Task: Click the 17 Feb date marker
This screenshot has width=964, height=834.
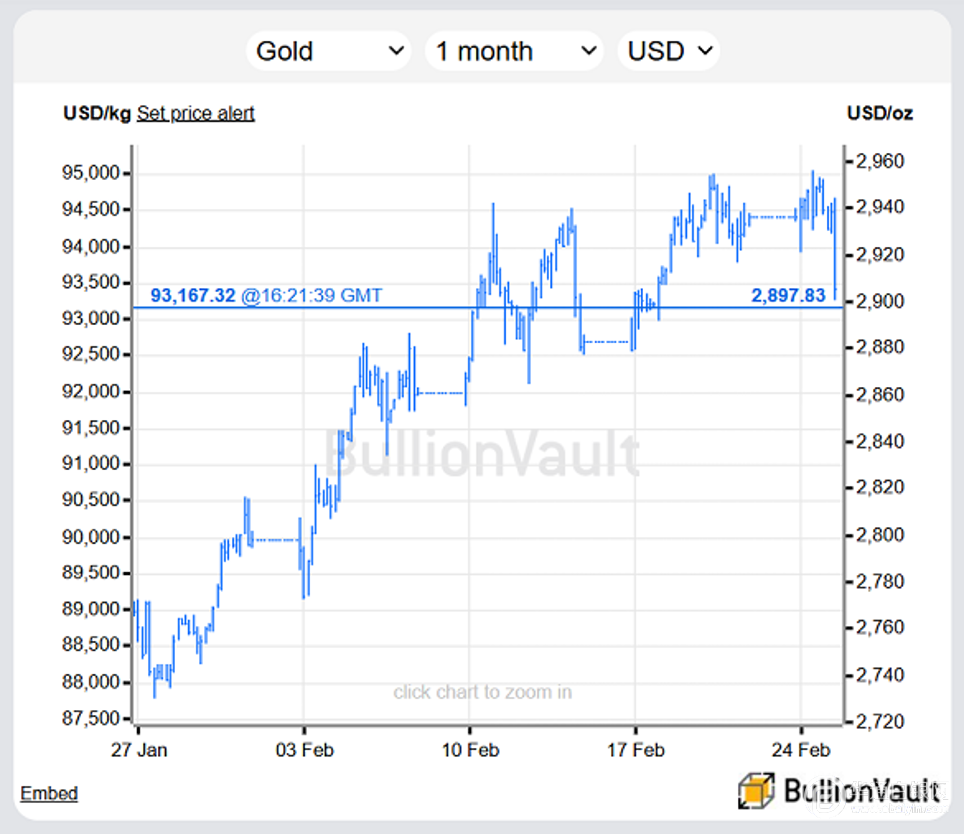Action: pos(636,750)
